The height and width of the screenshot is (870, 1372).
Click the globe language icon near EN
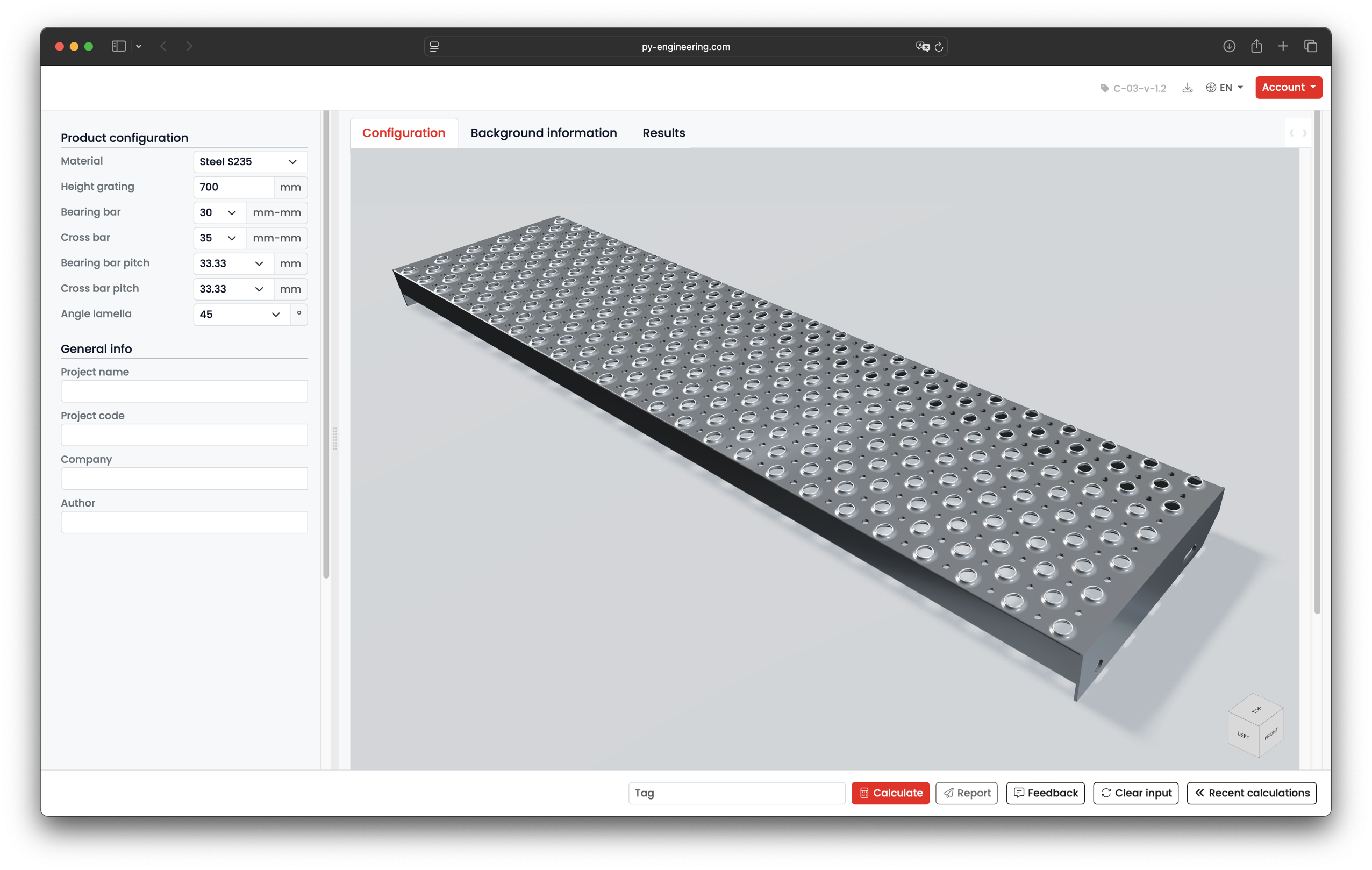[x=1211, y=87]
